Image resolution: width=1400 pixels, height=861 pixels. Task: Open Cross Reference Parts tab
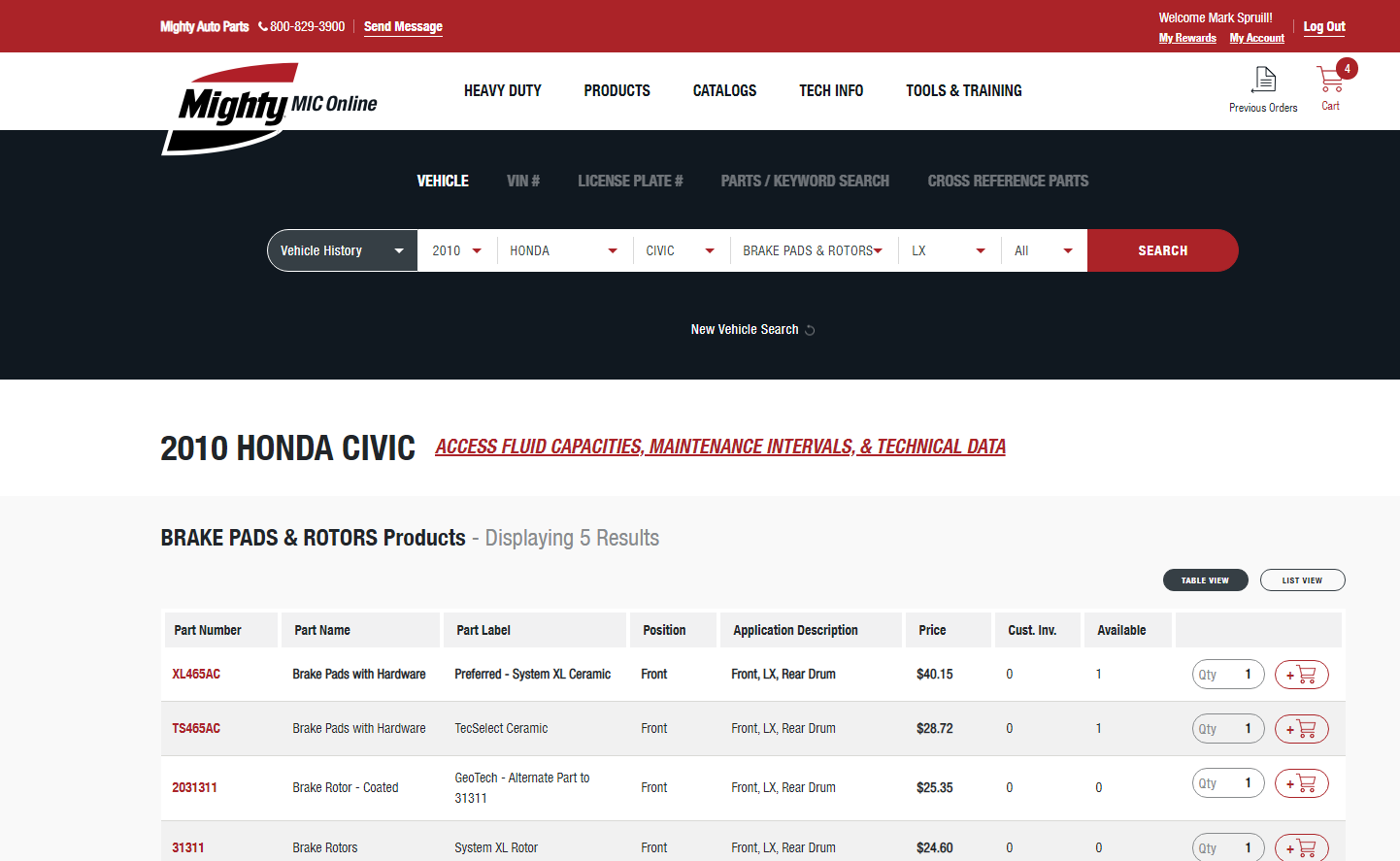pyautogui.click(x=1008, y=182)
